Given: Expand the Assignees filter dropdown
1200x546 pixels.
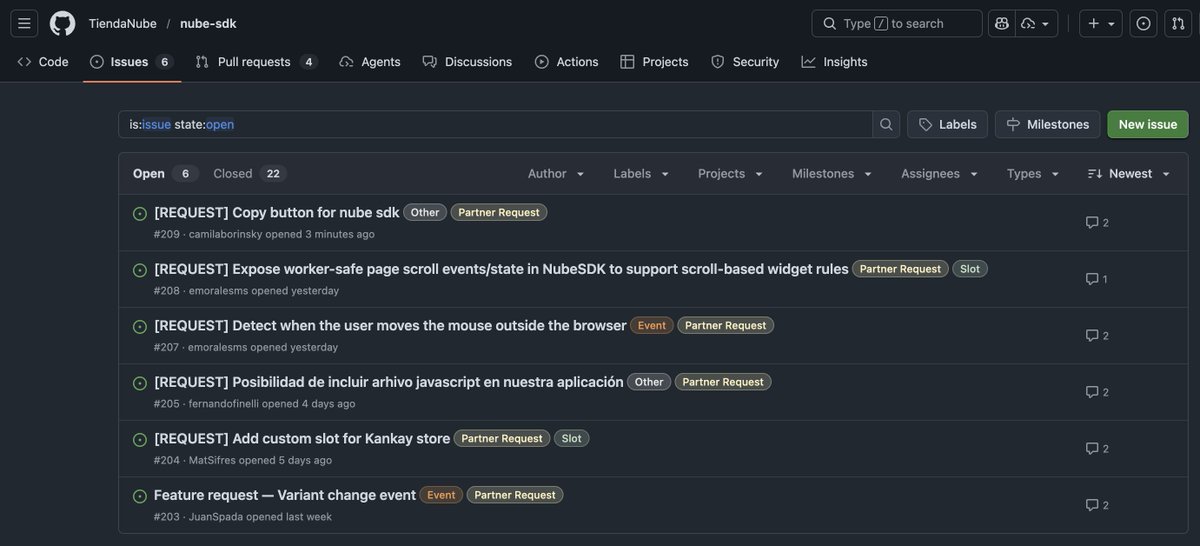Looking at the screenshot, I should [x=940, y=174].
